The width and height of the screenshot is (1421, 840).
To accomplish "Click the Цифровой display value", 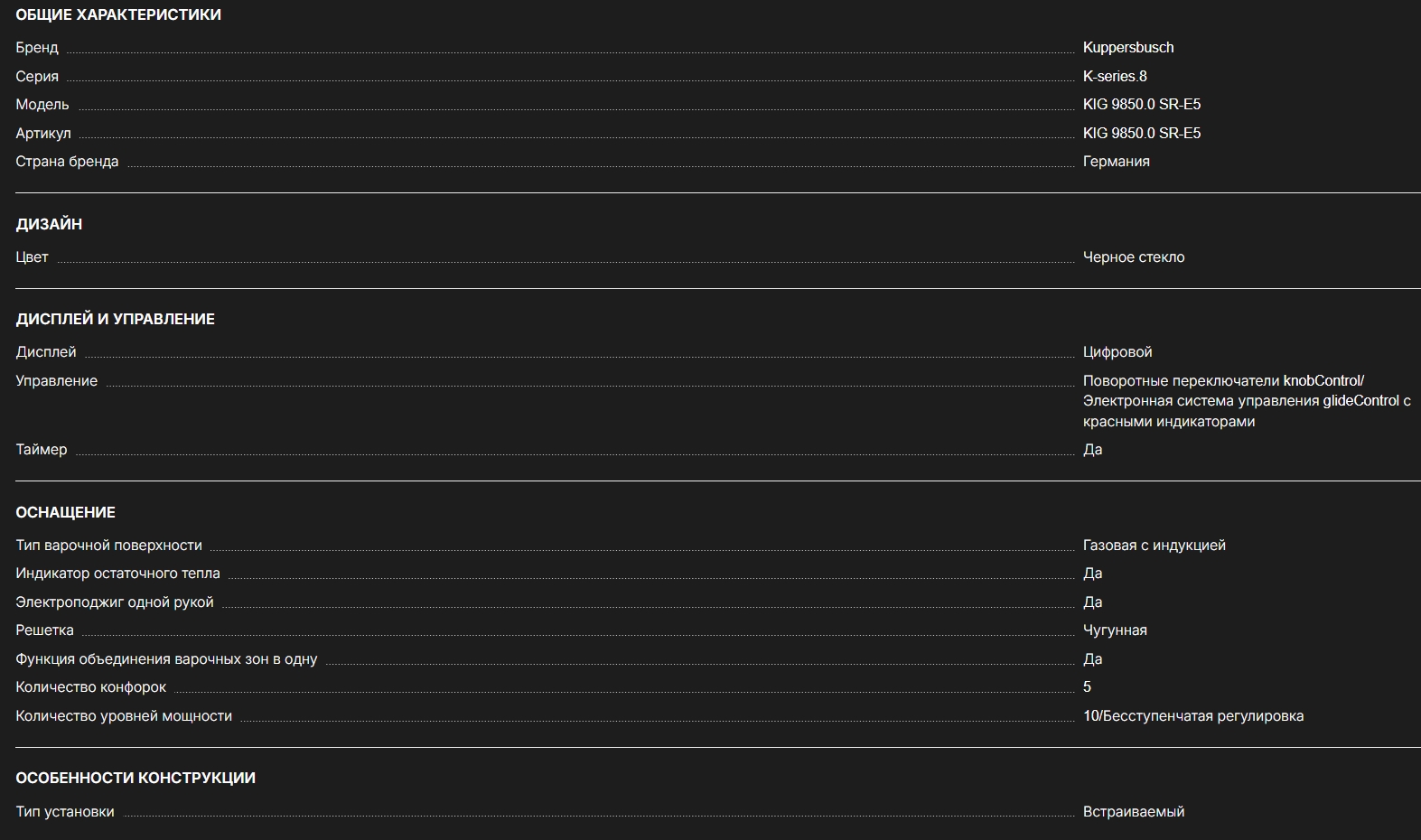I will [x=1117, y=352].
